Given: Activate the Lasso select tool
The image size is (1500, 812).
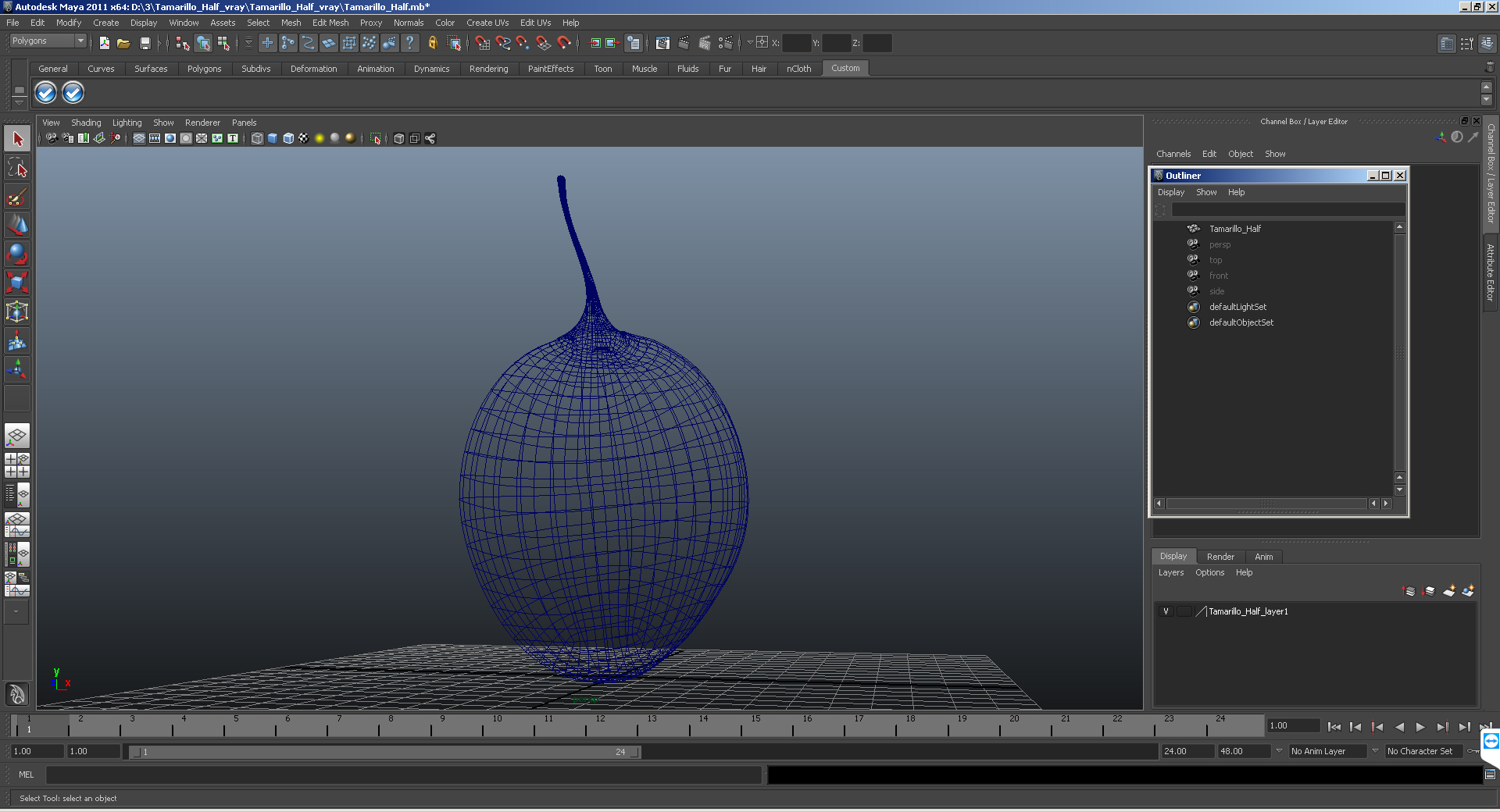Looking at the screenshot, I should tap(17, 168).
